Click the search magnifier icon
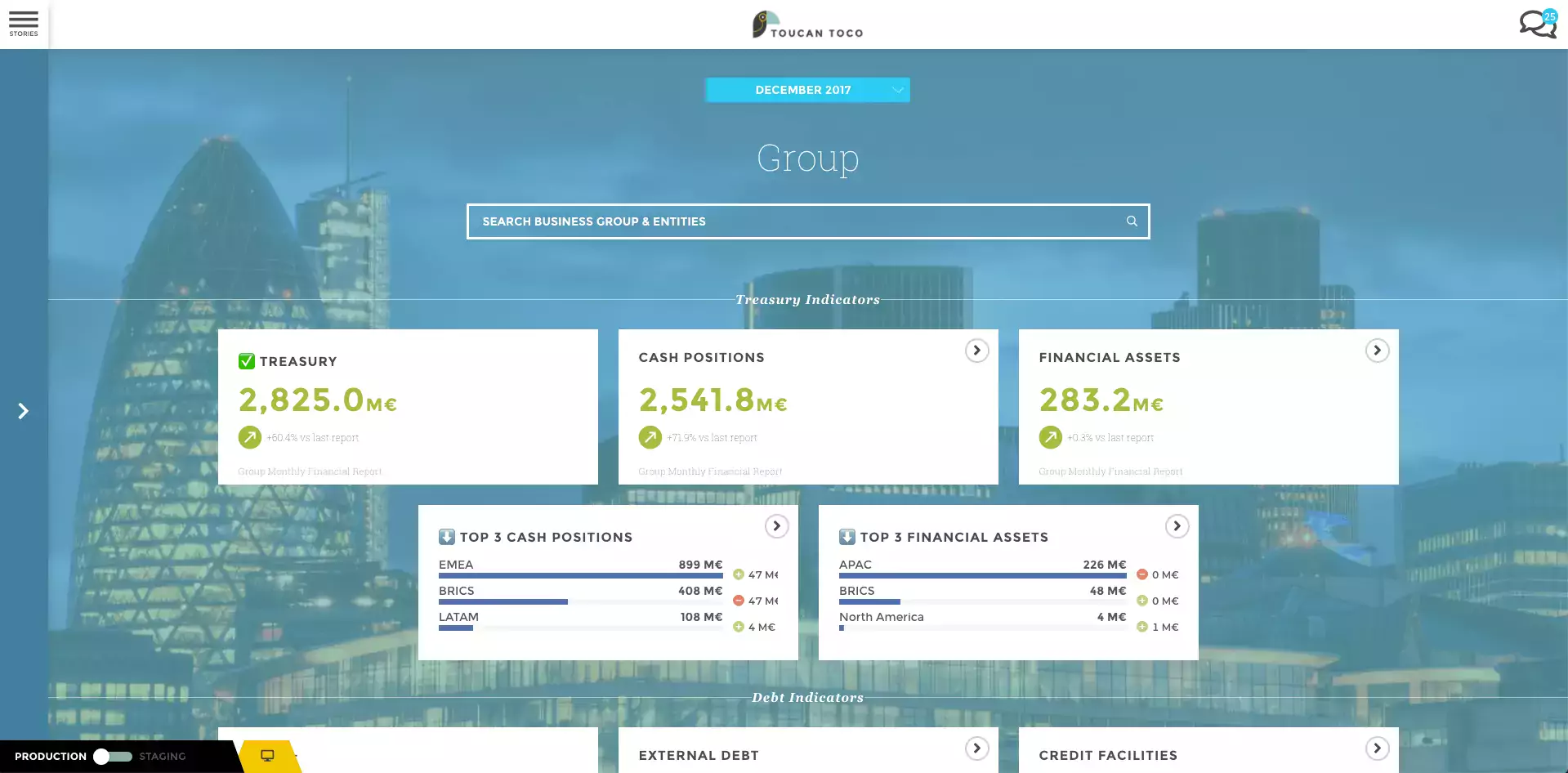 point(1132,221)
